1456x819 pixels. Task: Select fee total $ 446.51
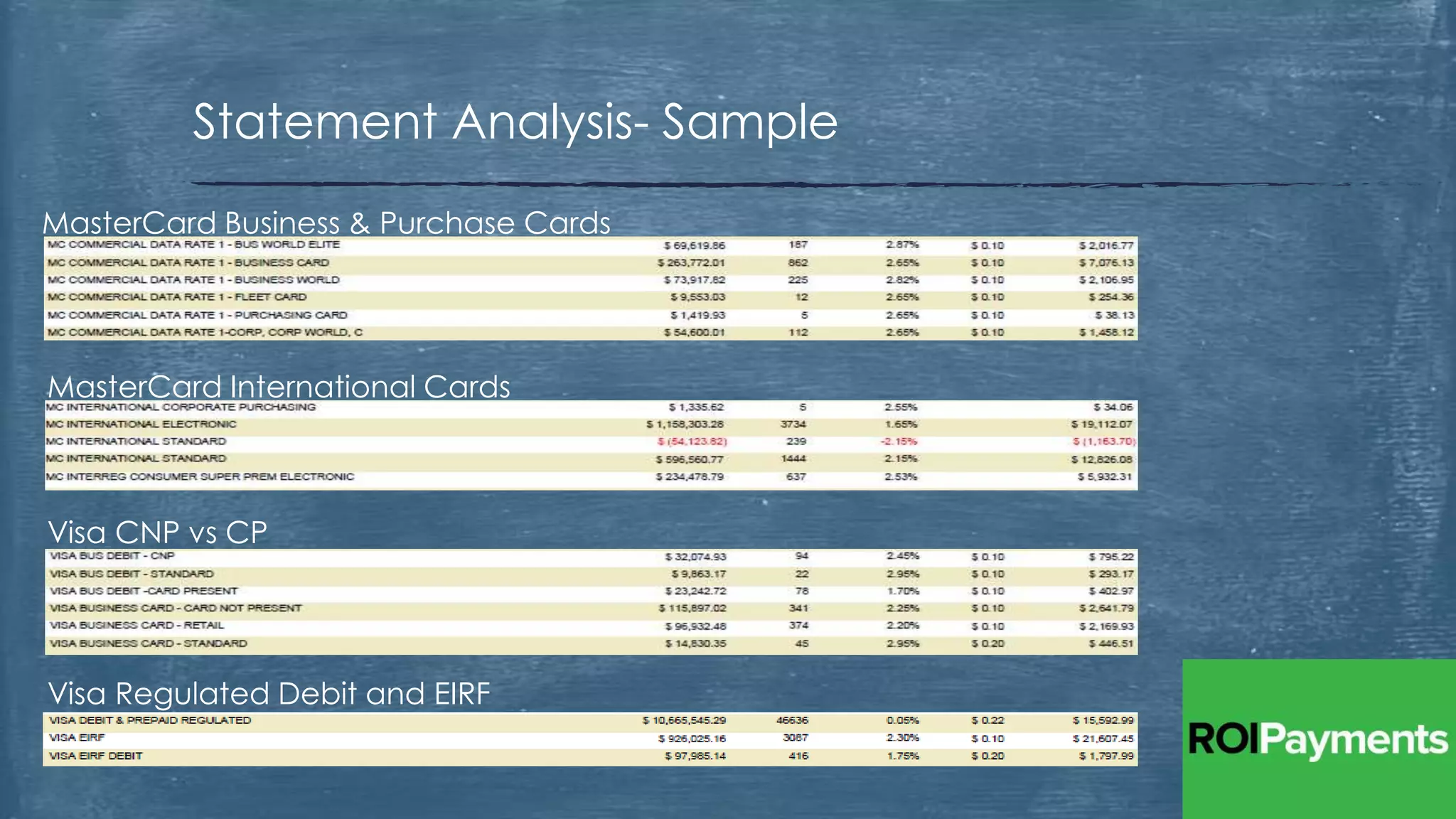1111,643
